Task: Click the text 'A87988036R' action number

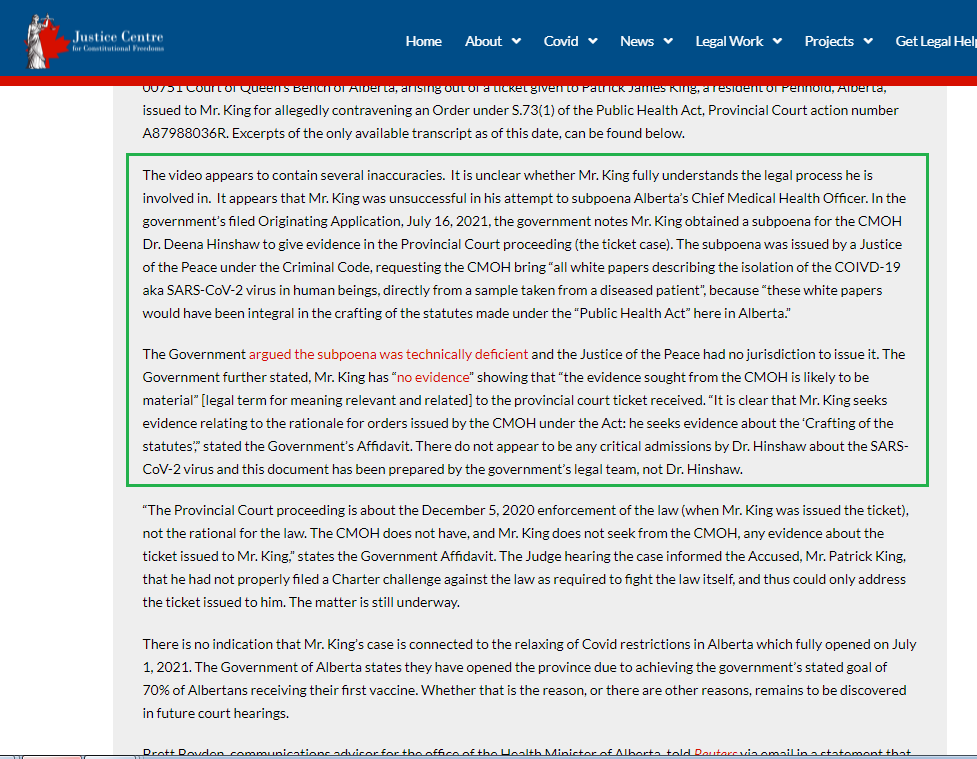Action: [184, 133]
